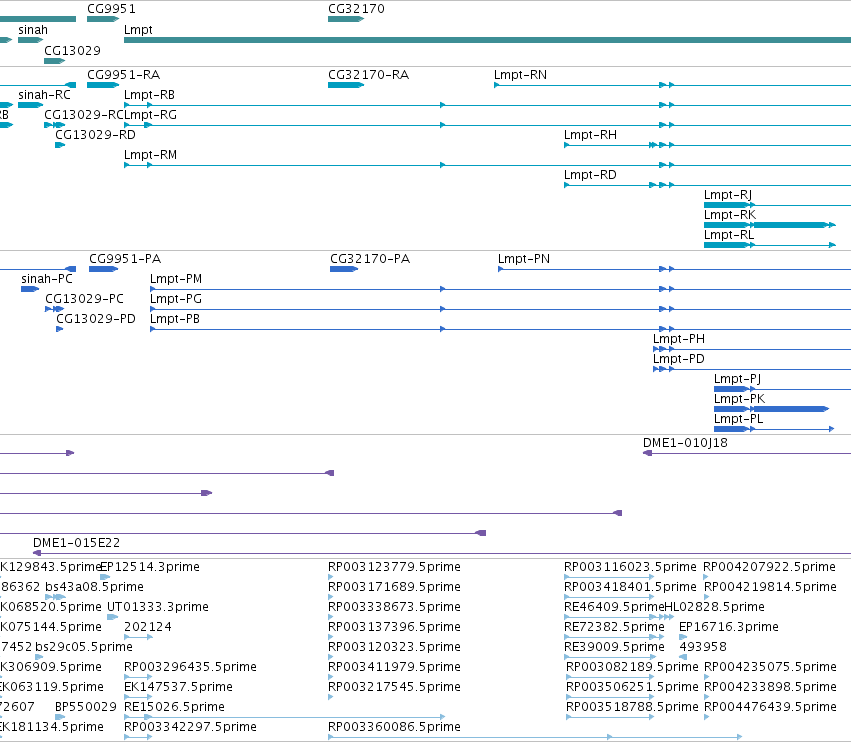This screenshot has width=851, height=742.
Task: Select the UT01333.3prime feature label
Action: 157,607
